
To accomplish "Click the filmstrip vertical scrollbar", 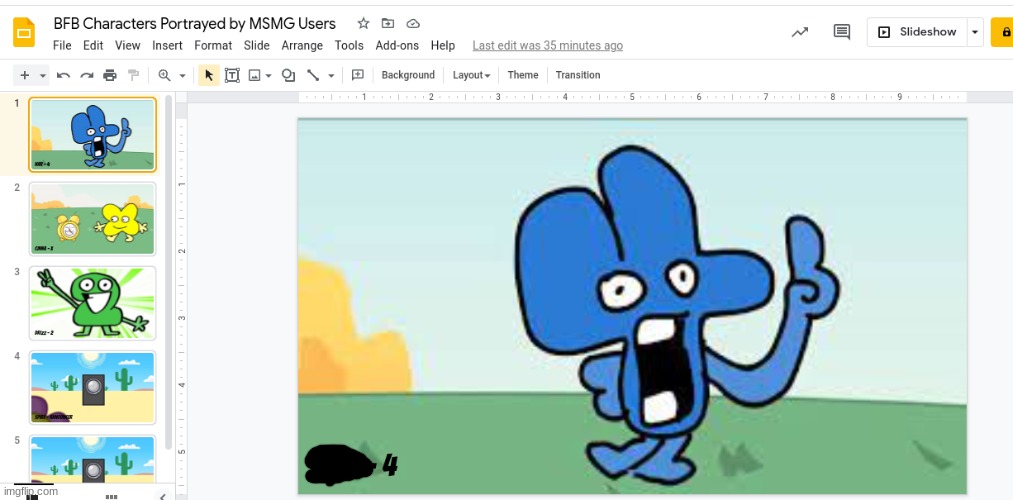I will pos(169,271).
